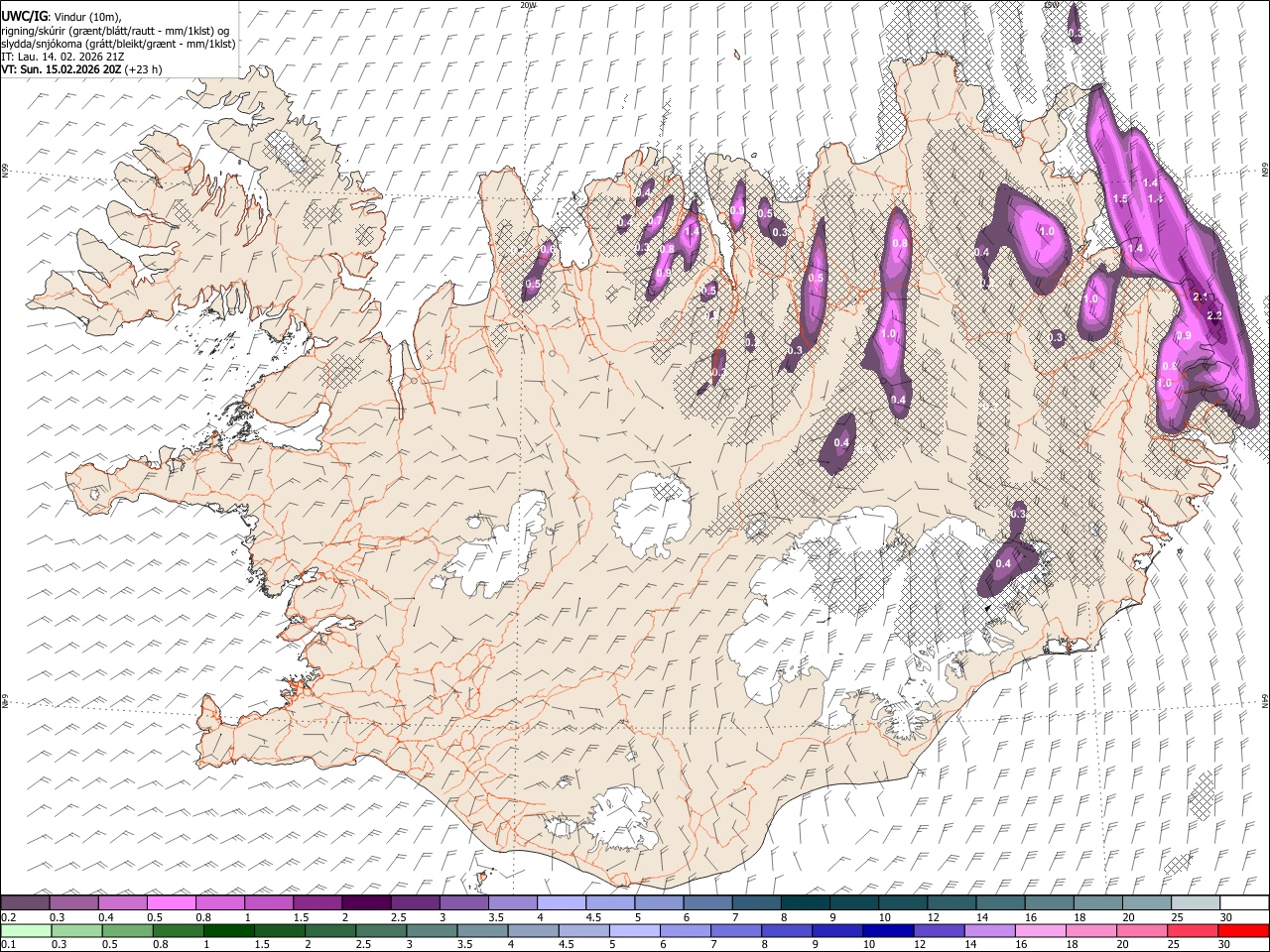Screen dimensions: 1270x952
Task: Click the pale grey swatch between 25 and 30 in purple scale
Action: (x=1196, y=902)
